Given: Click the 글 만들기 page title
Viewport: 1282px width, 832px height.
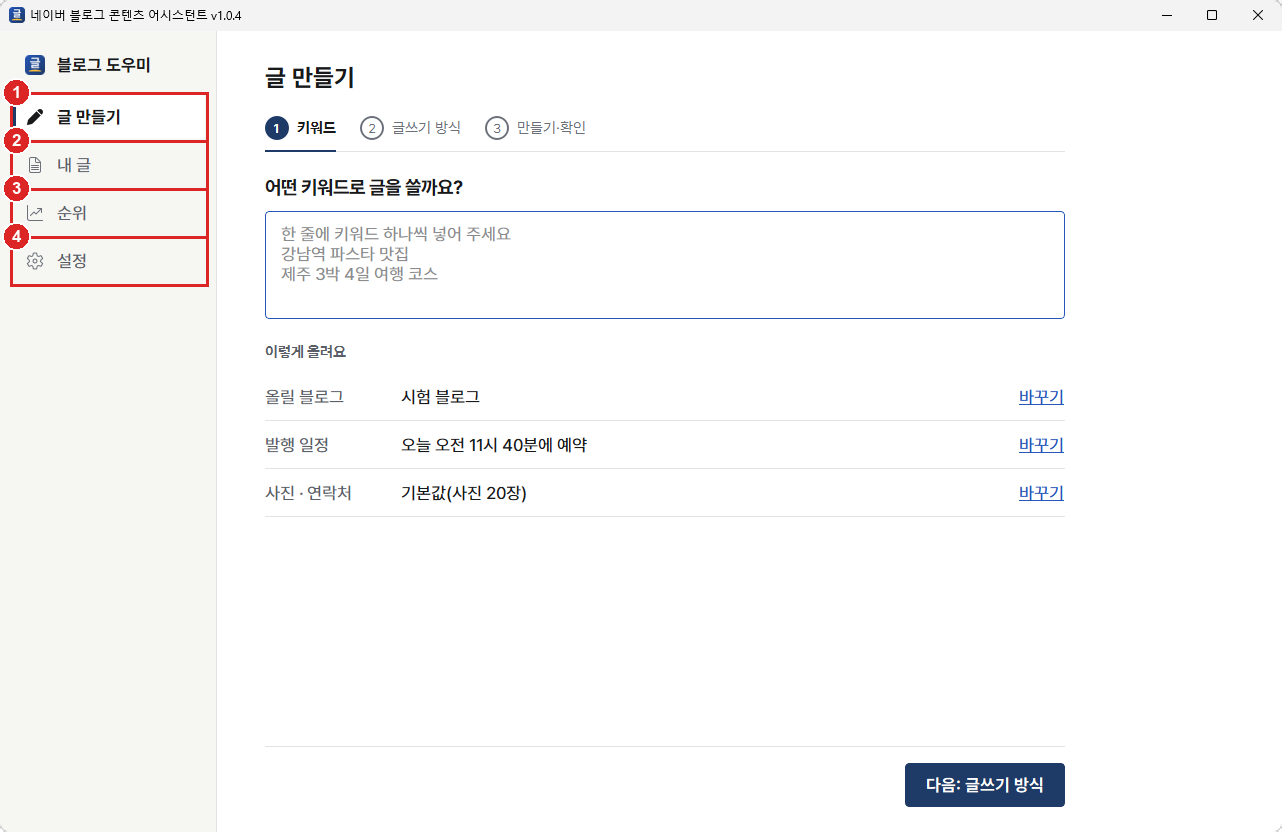Looking at the screenshot, I should [x=310, y=78].
